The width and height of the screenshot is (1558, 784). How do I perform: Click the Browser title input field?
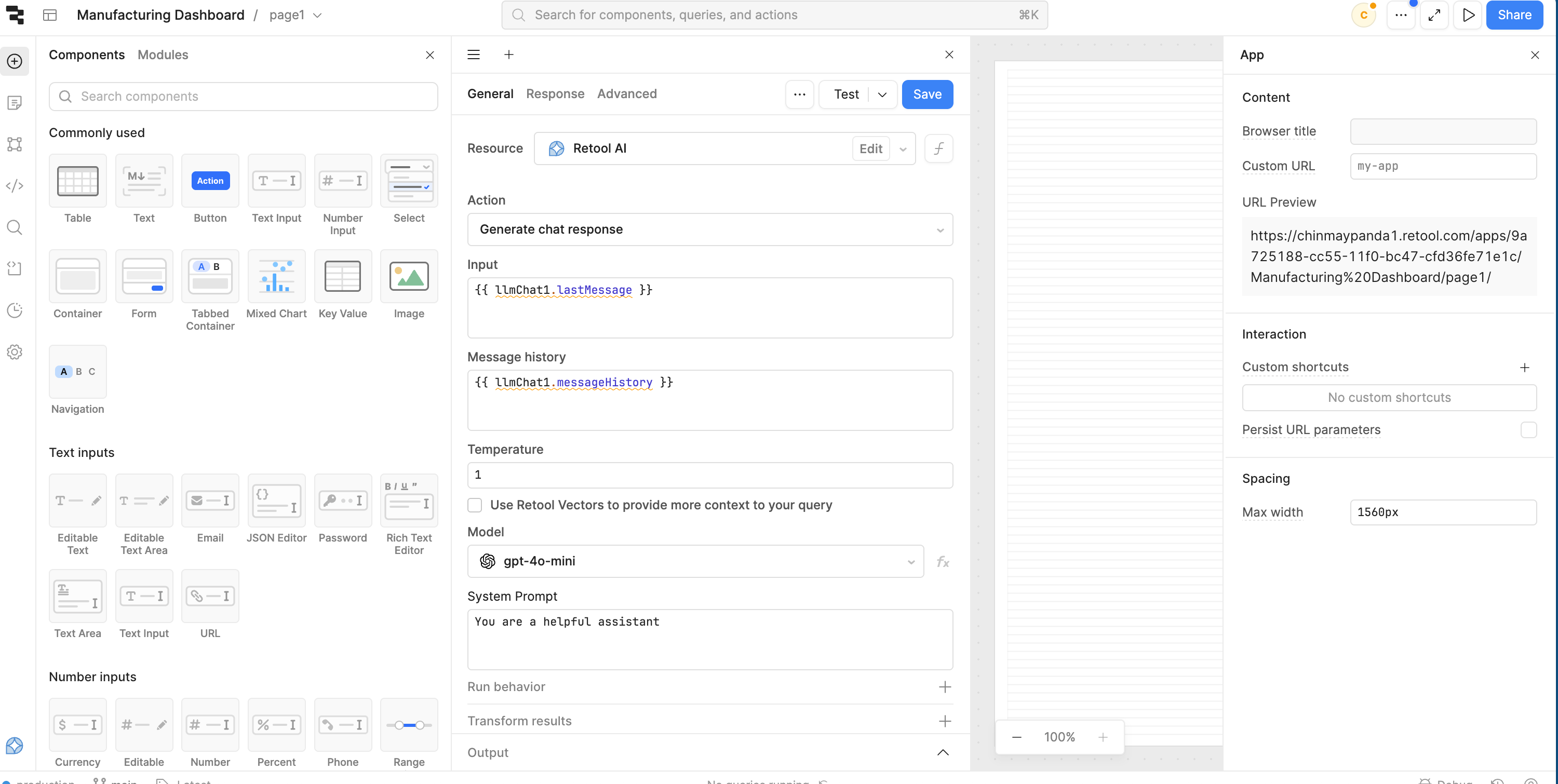[x=1443, y=131]
